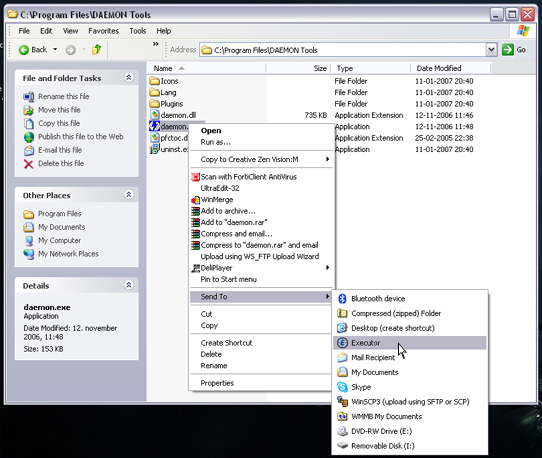Choose Cut from the context menu
542x458 pixels.
click(262, 314)
